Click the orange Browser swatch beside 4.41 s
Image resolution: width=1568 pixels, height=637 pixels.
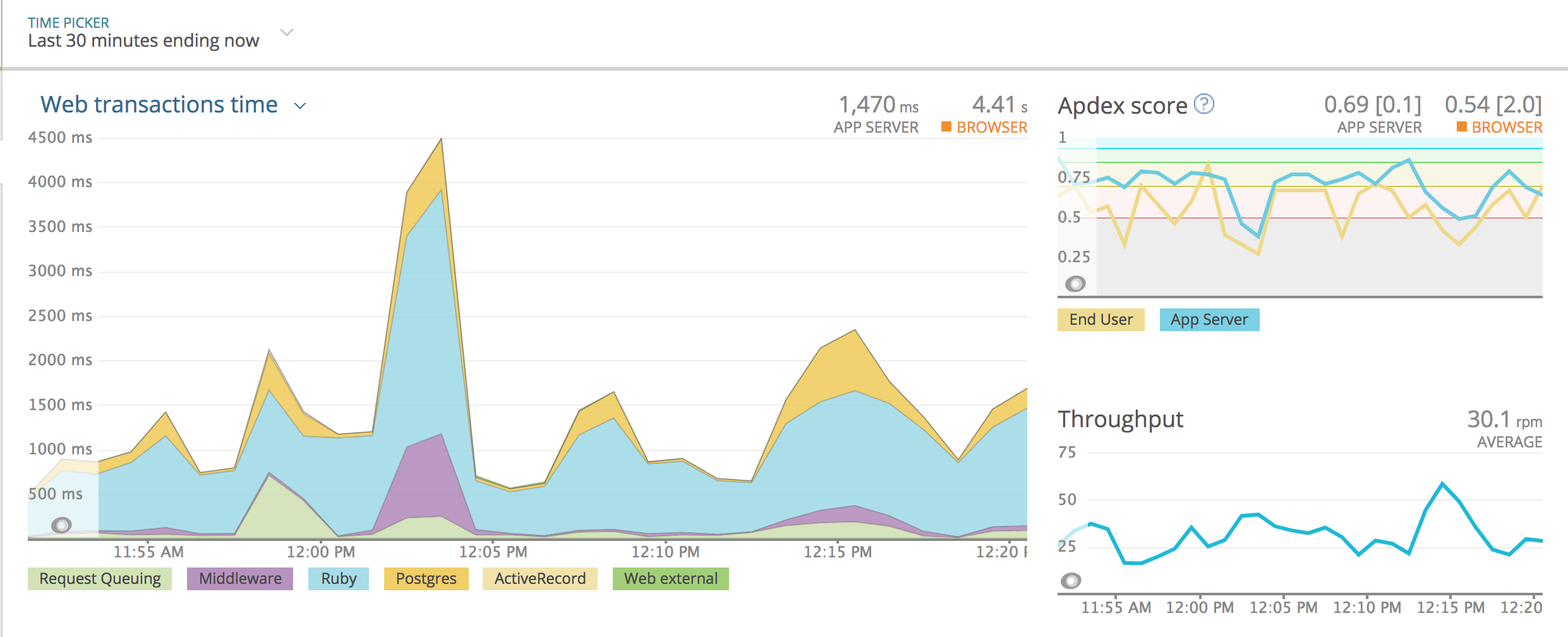click(946, 127)
